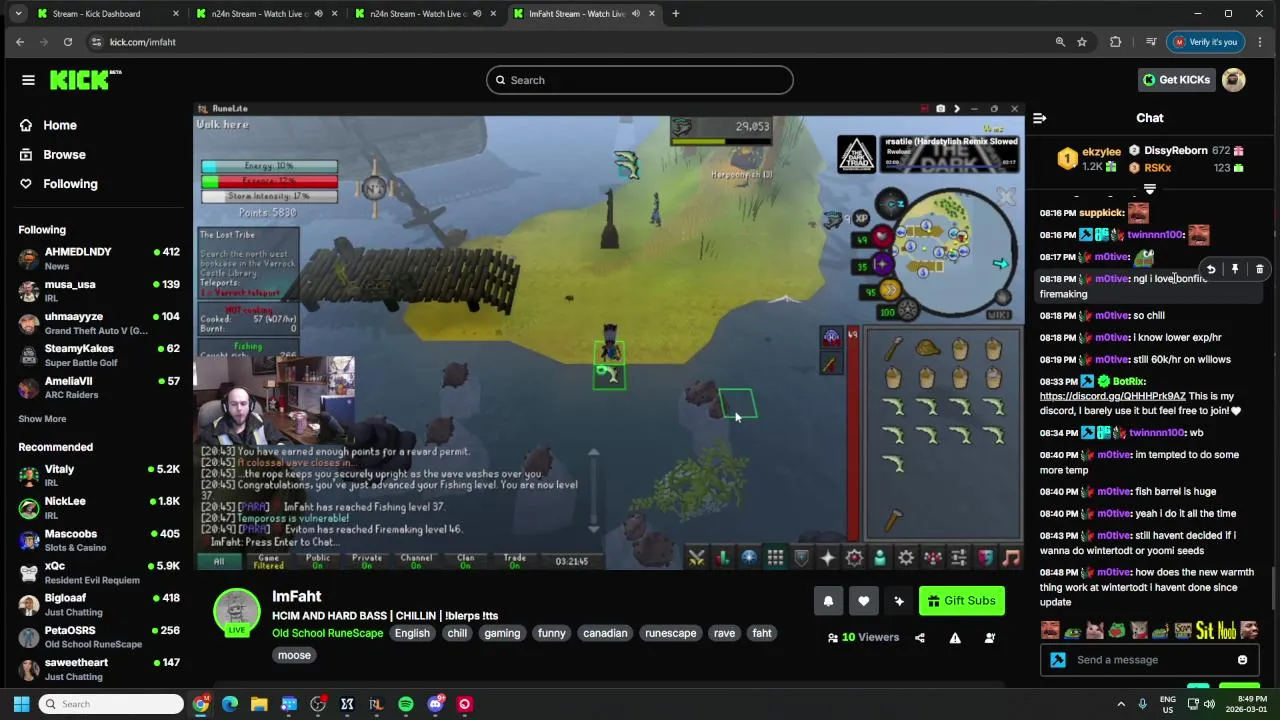Open browser tab search dropdown
The image size is (1280, 720).
[18, 14]
